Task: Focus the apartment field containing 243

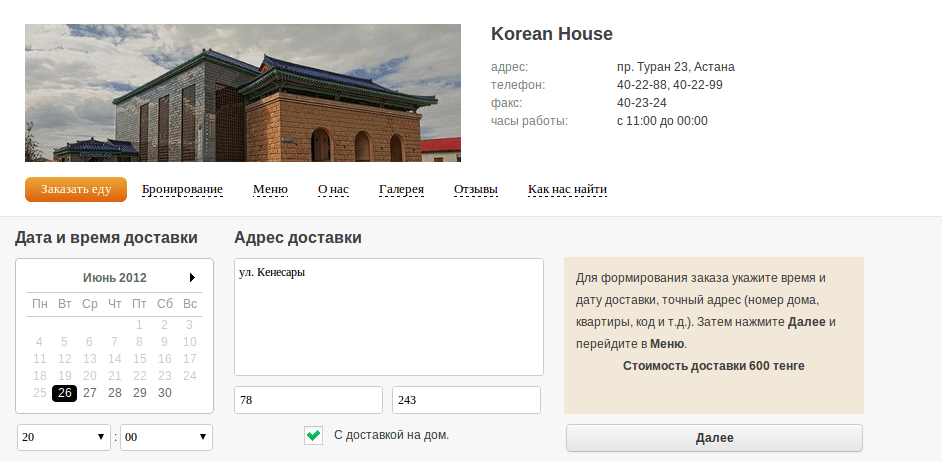Action: 466,400
